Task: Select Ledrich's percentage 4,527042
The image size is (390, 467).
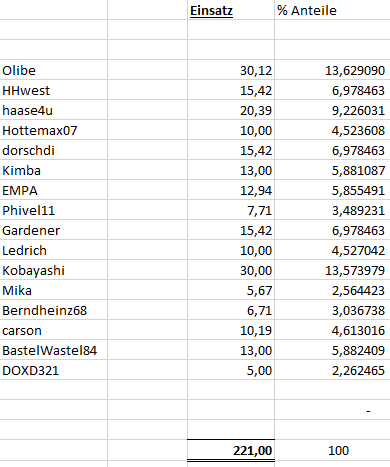Action: click(332, 250)
